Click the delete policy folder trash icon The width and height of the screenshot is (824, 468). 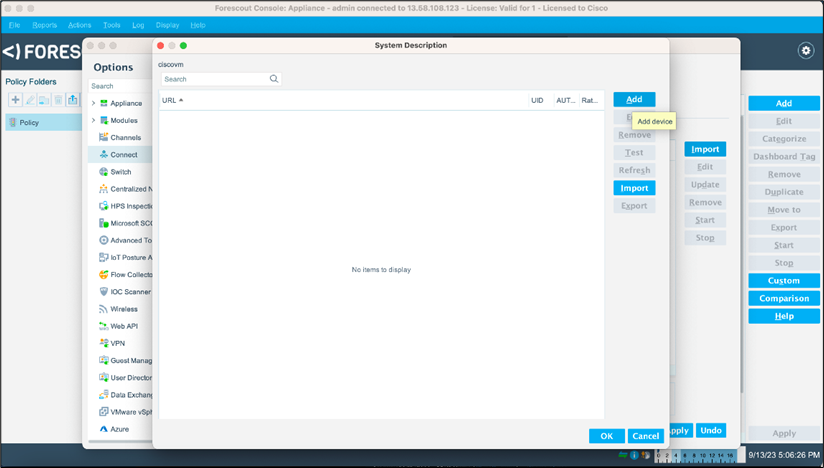pos(58,100)
